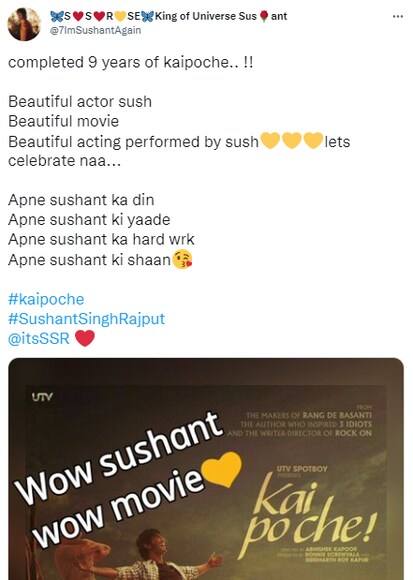Open the #SushantSinghRajput hashtag

point(87,318)
